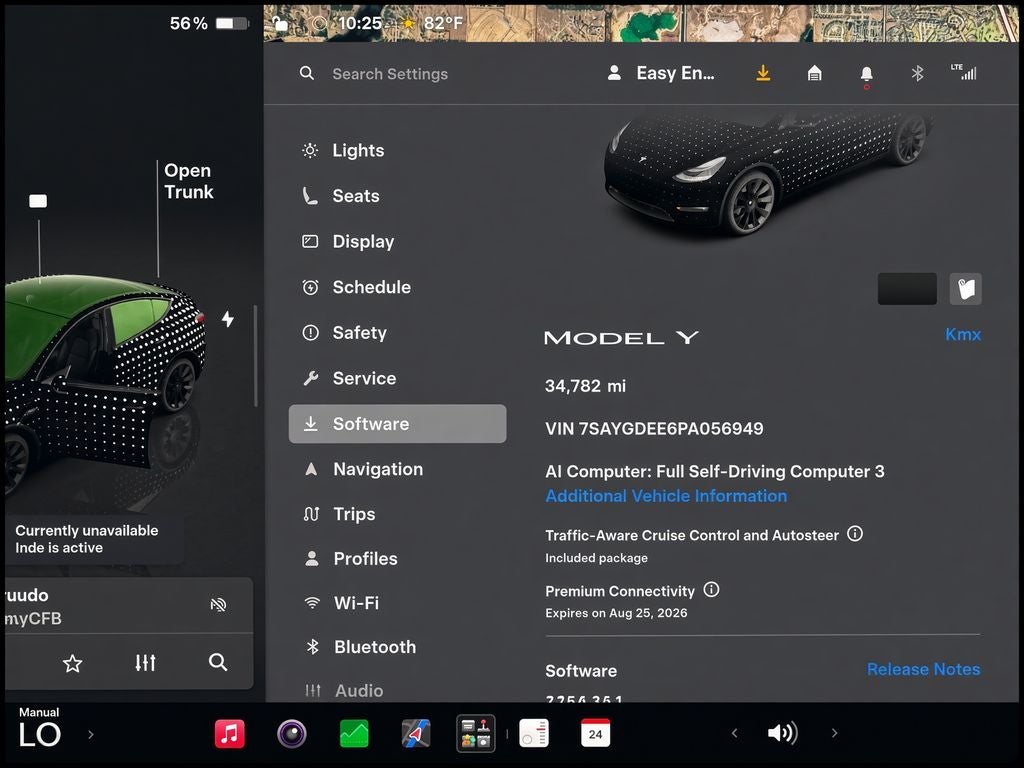The height and width of the screenshot is (768, 1024).
Task: Tap the software download arrow icon
Action: click(763, 73)
